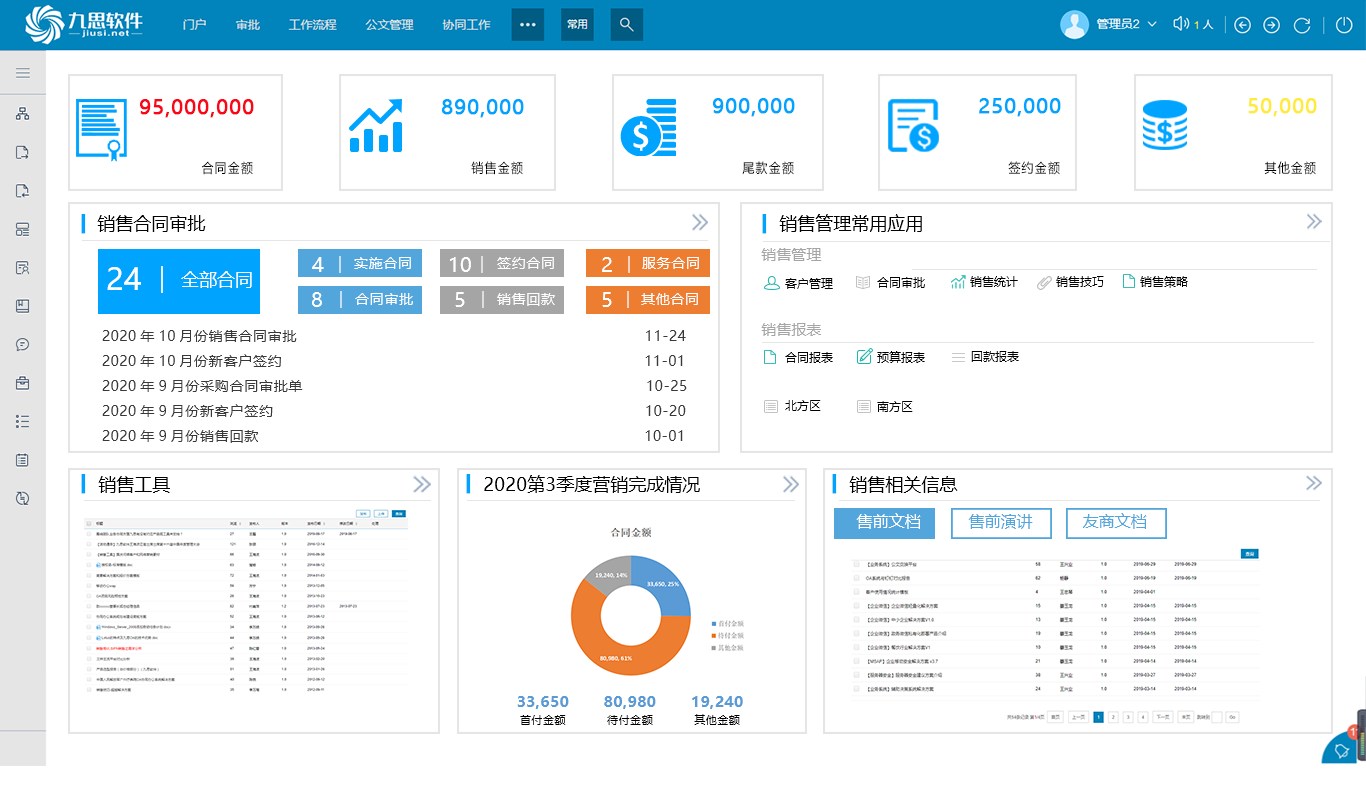1366x793 pixels.
Task: Open the chat bubble sidebar icon
Action: click(22, 344)
